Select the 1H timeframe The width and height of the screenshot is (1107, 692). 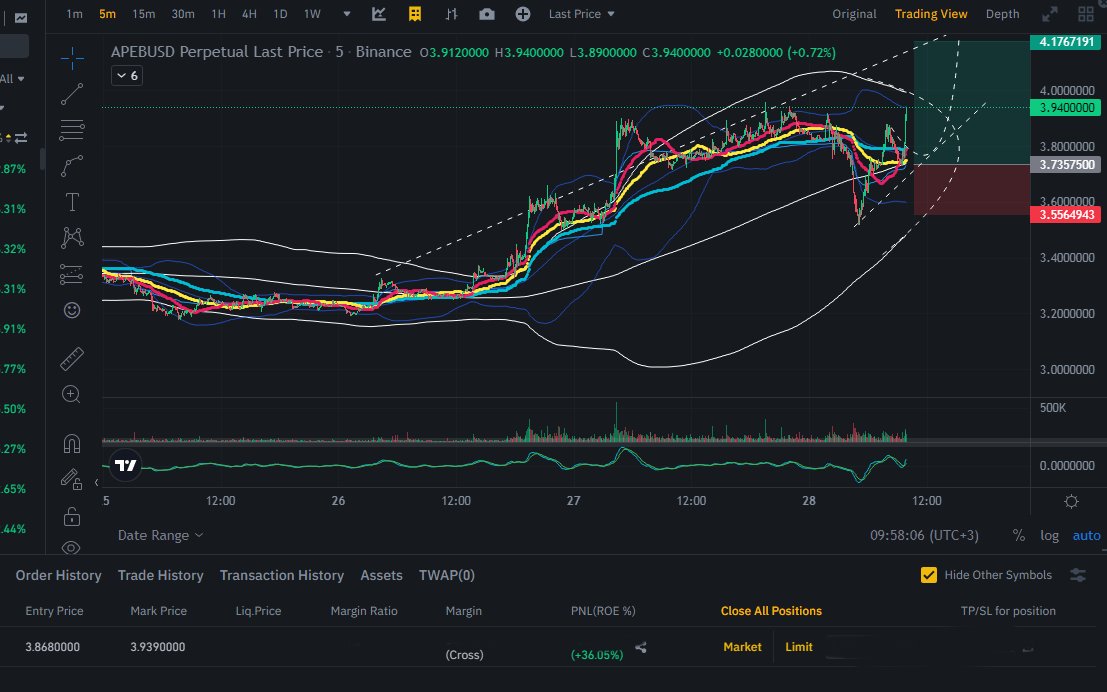[219, 14]
